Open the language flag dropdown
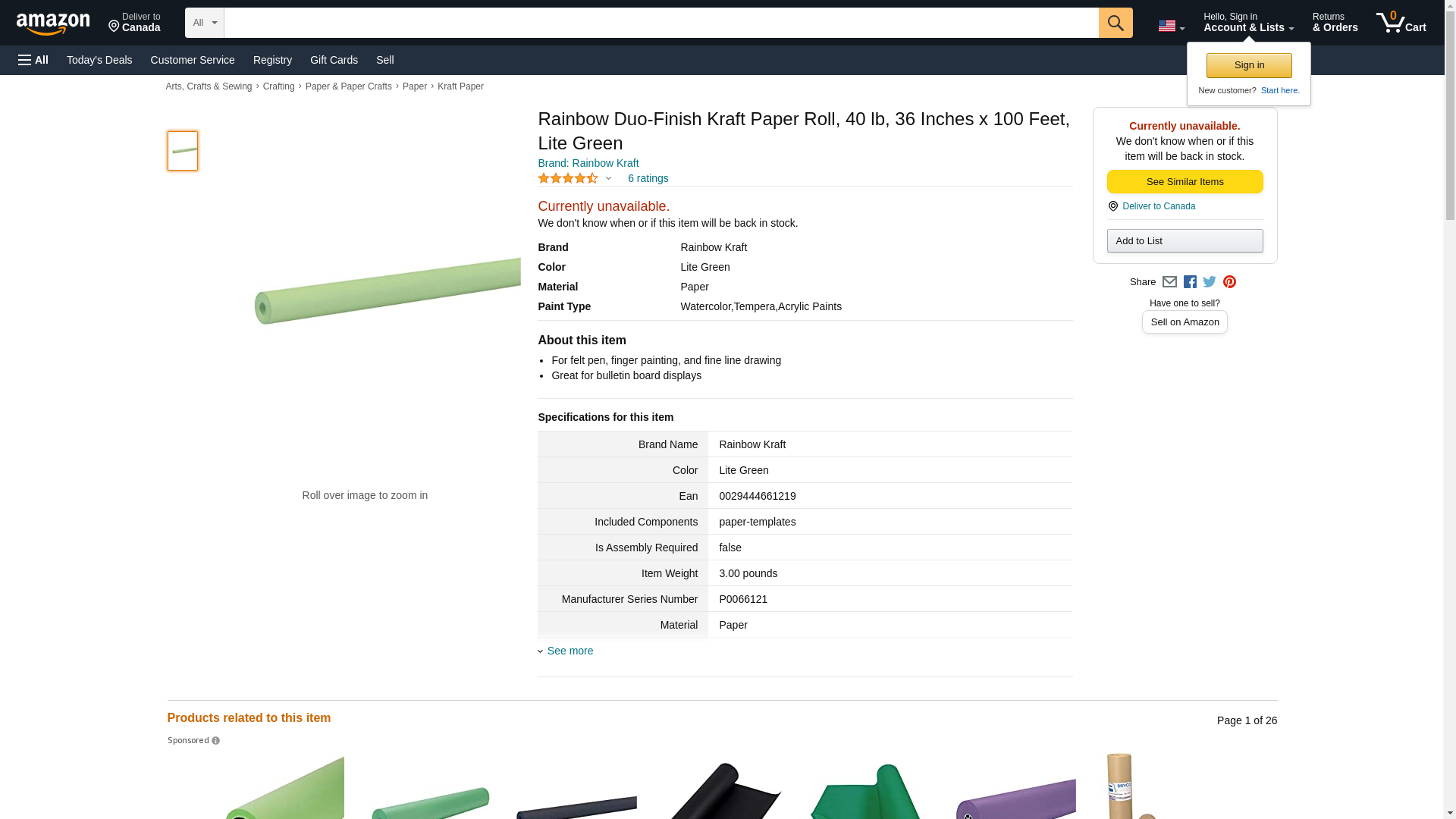Image resolution: width=1456 pixels, height=819 pixels. click(x=1171, y=26)
